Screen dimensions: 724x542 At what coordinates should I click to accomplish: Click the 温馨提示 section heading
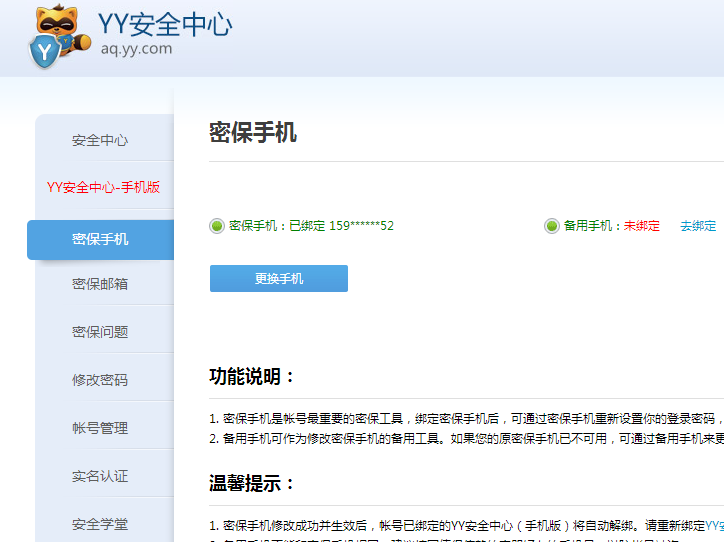[251, 483]
